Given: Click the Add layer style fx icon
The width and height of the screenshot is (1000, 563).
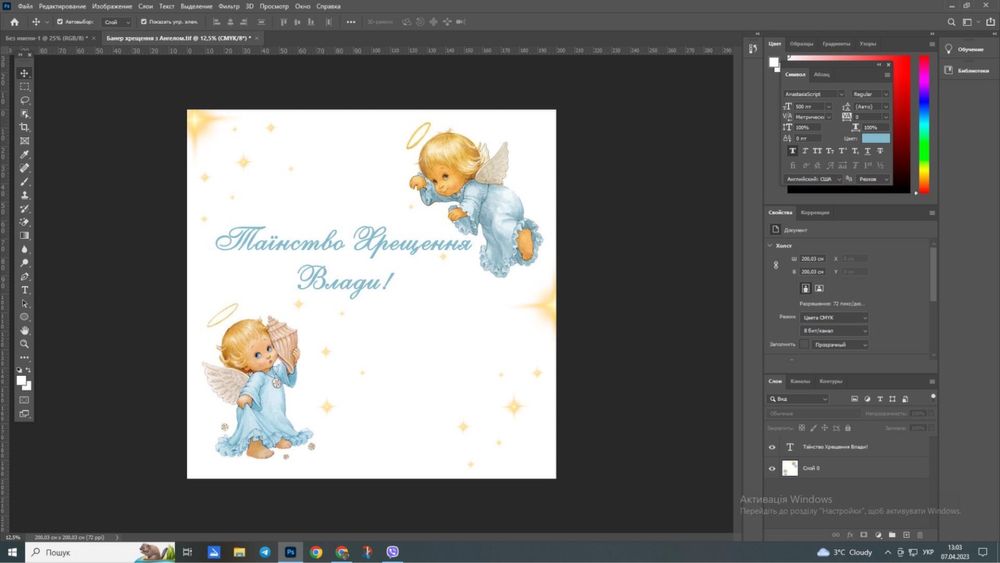Looking at the screenshot, I should pos(849,534).
